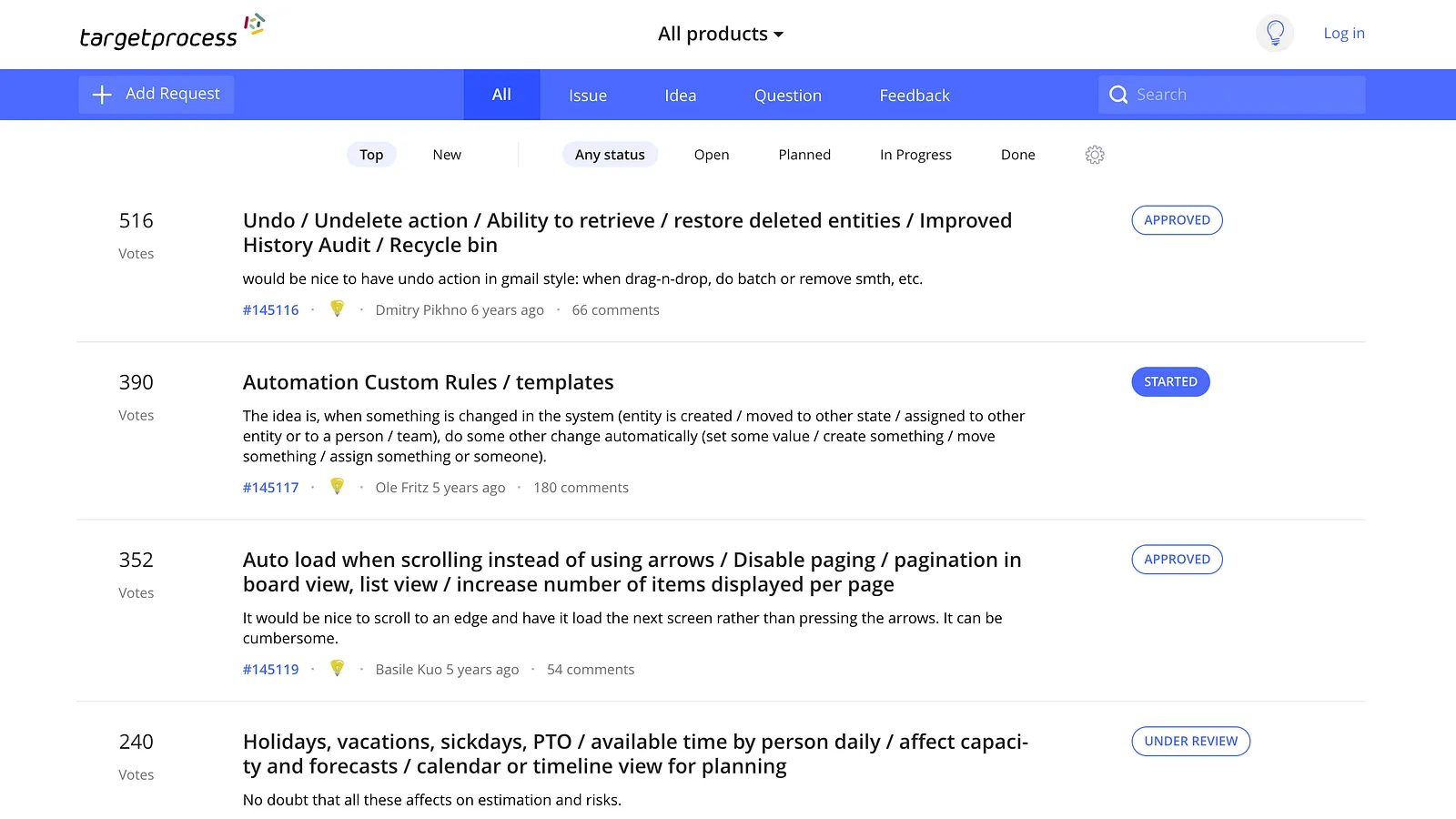
Task: Filter requests by Planned status
Action: click(804, 155)
